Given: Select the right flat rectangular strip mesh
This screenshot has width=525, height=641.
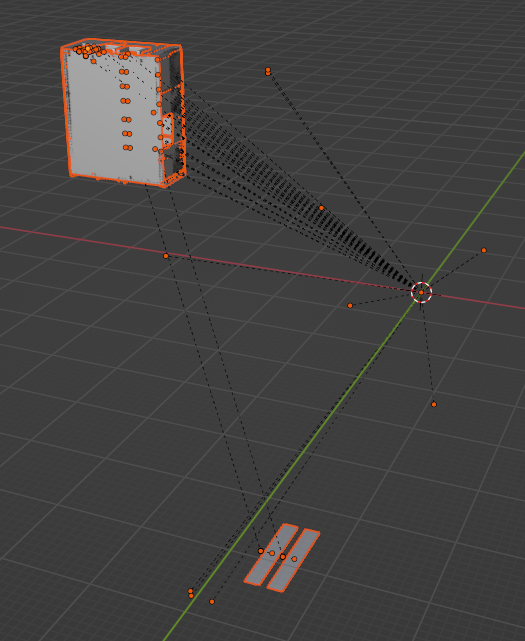Looking at the screenshot, I should [294, 560].
